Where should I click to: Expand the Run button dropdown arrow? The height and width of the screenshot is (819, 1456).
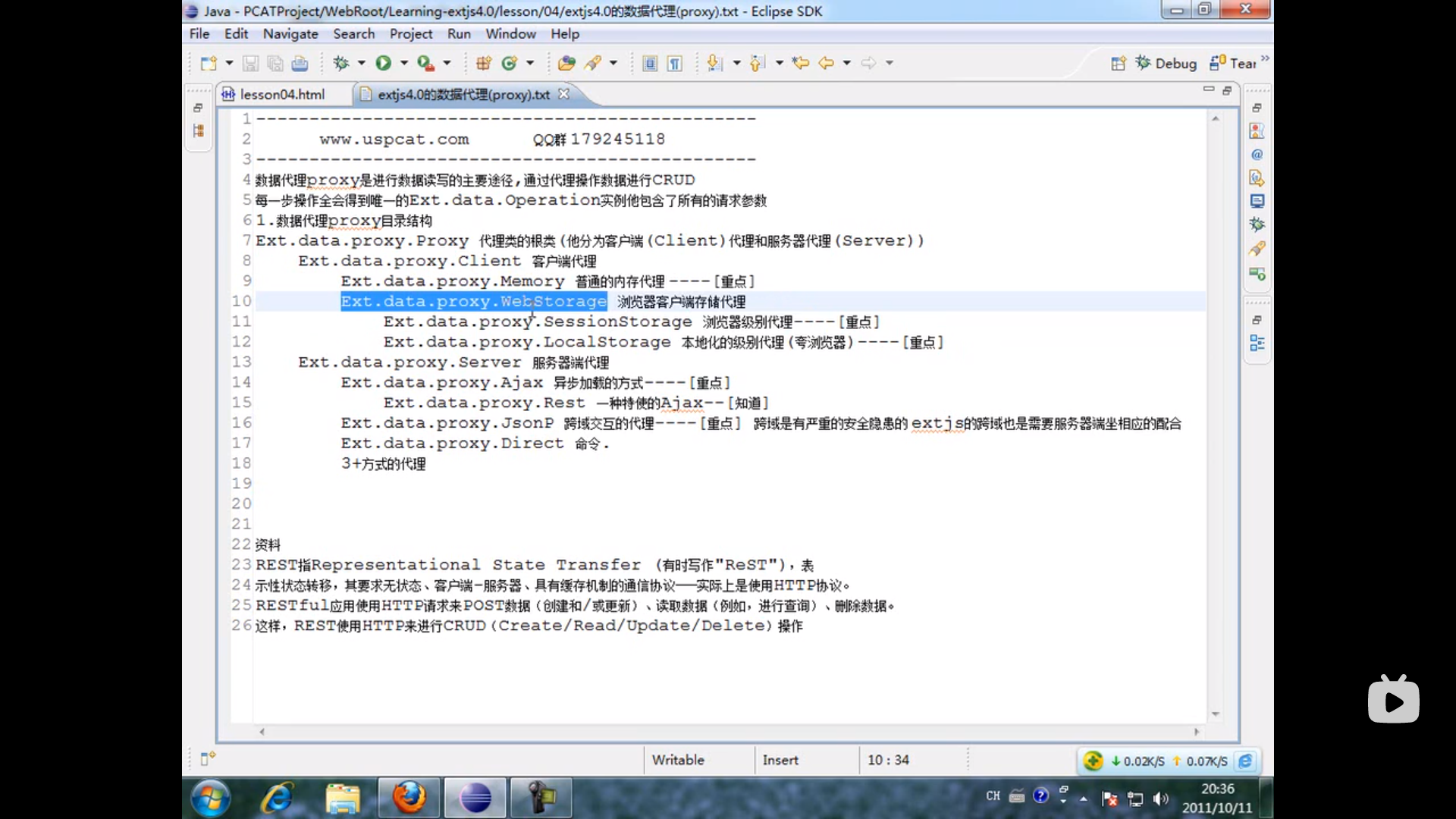(x=403, y=63)
